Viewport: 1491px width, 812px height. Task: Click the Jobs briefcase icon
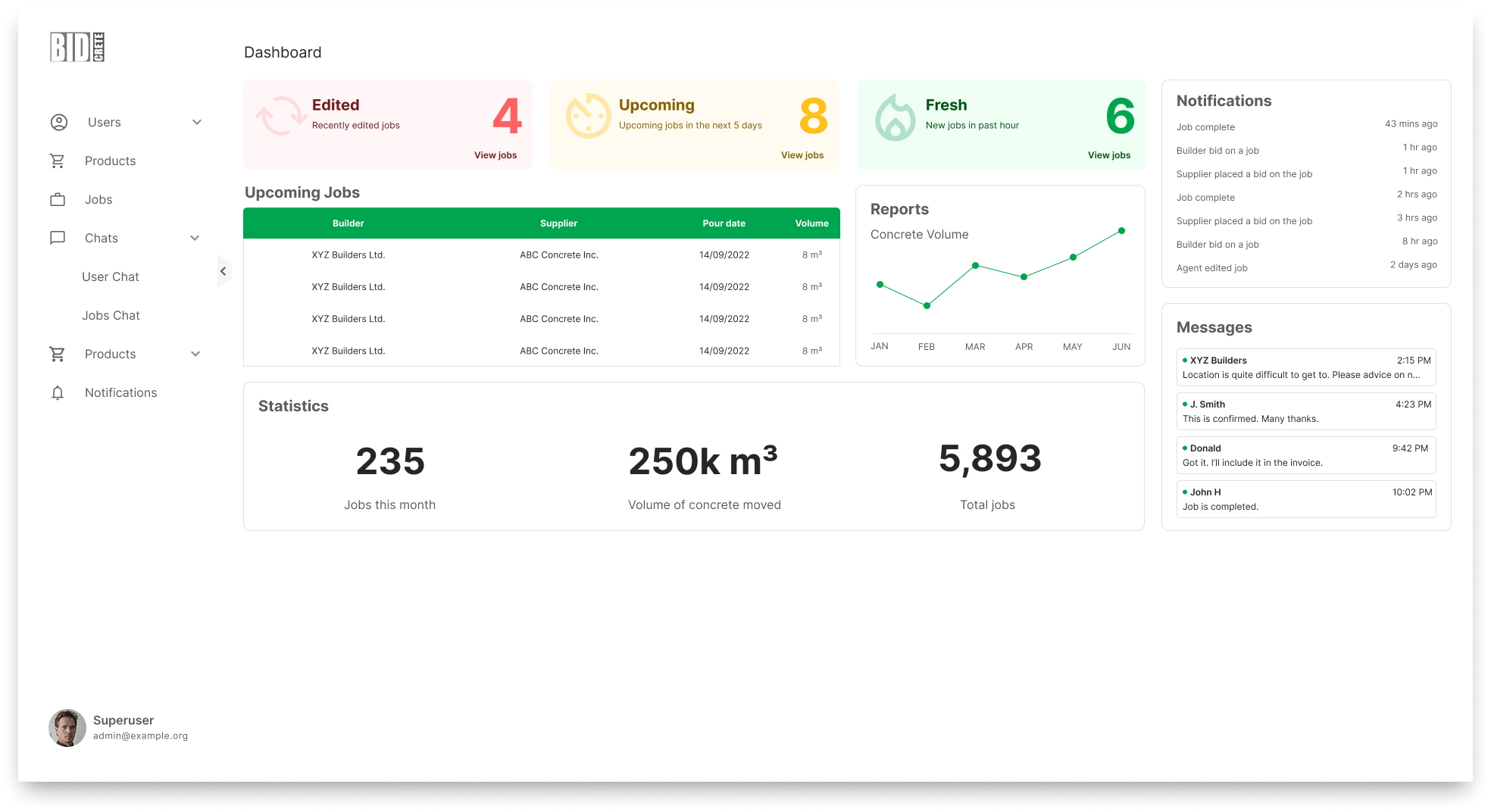click(58, 199)
